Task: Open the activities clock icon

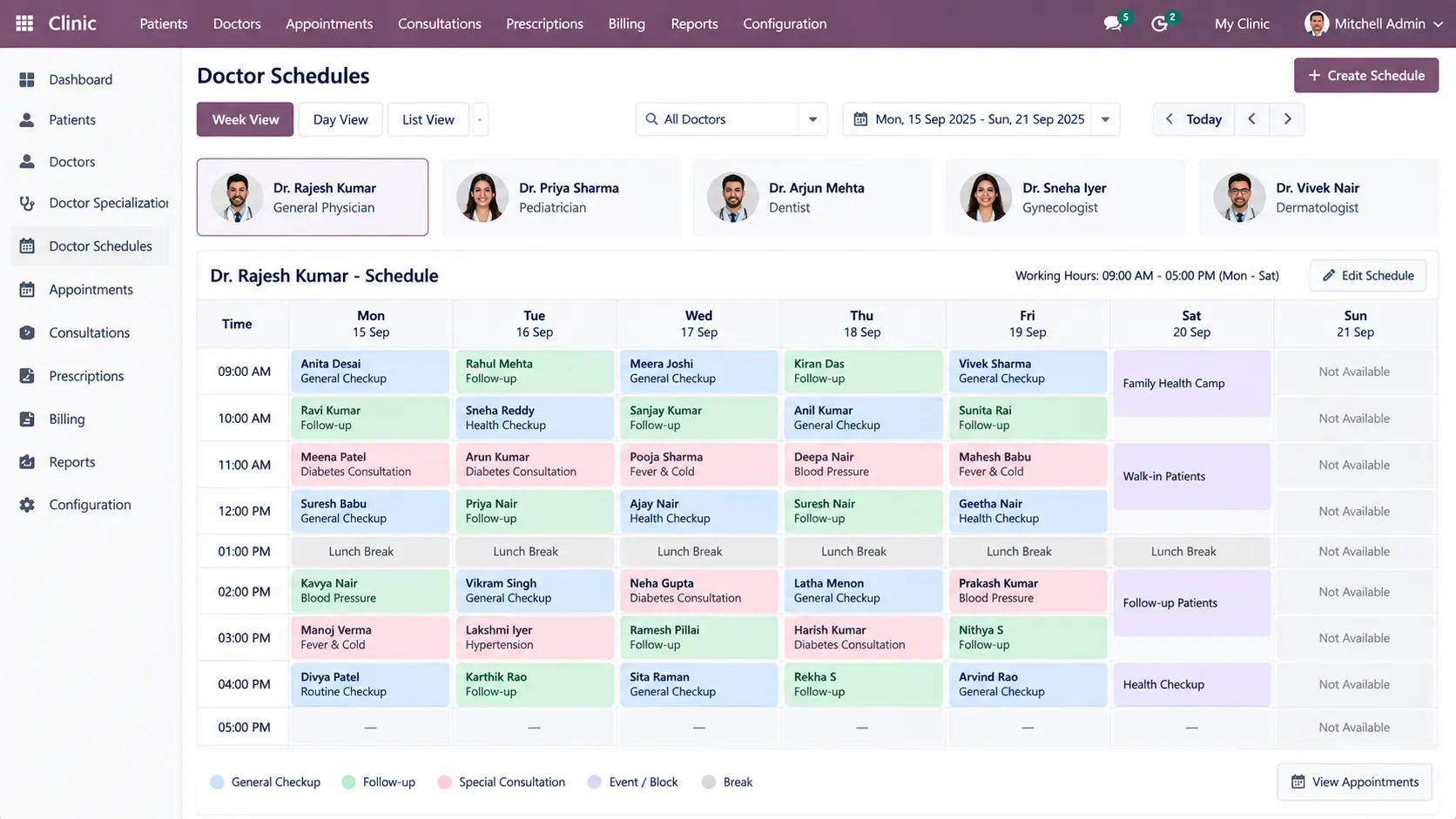Action: pos(1159,23)
